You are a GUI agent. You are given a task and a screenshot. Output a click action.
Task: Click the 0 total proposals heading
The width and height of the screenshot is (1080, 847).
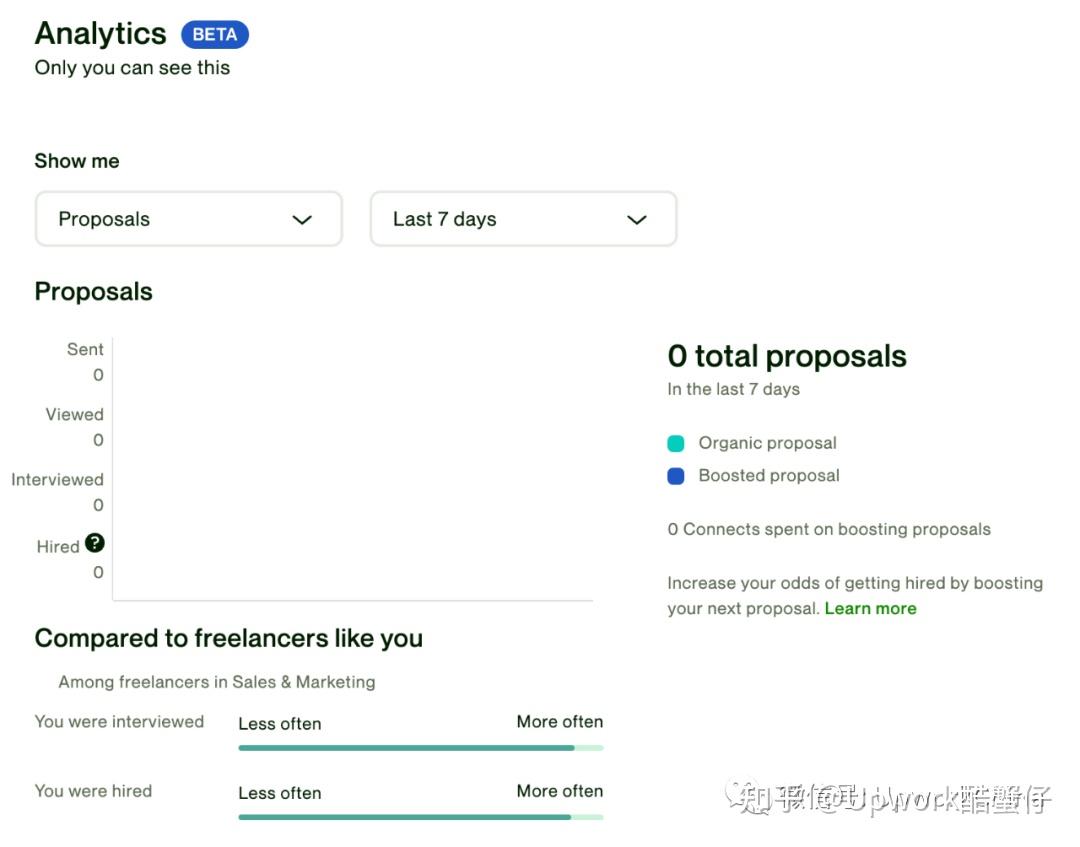pyautogui.click(x=787, y=355)
